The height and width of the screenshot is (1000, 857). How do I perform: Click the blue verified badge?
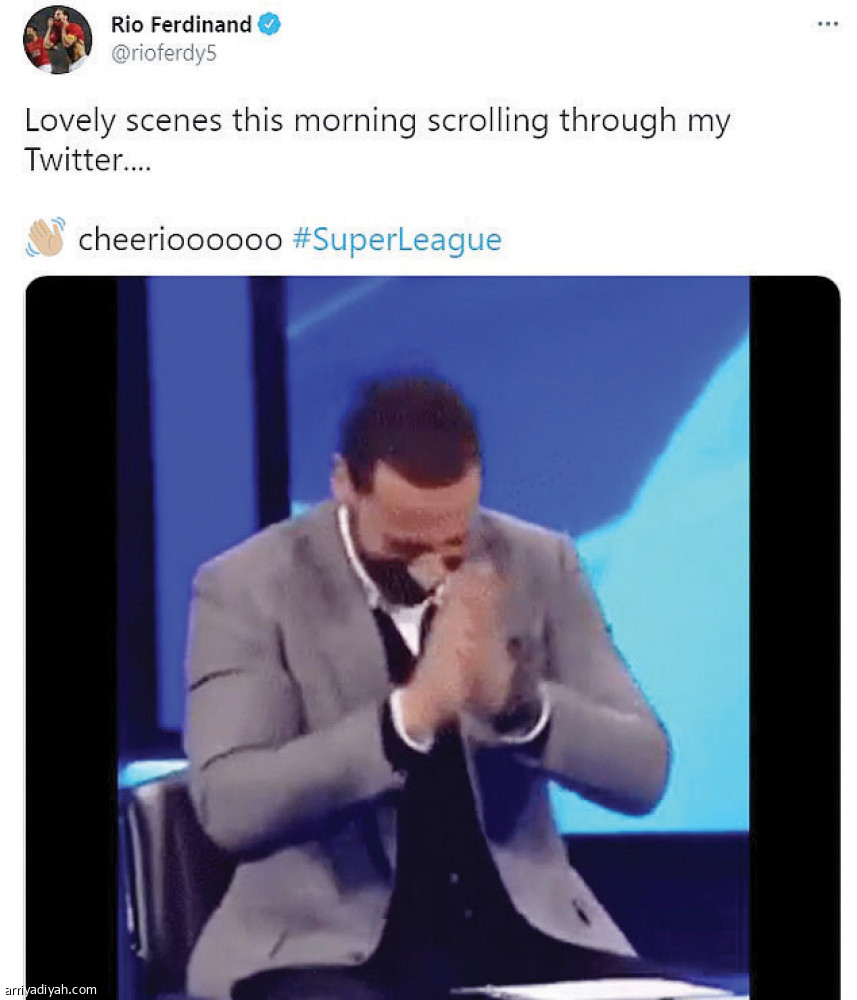pos(270,24)
